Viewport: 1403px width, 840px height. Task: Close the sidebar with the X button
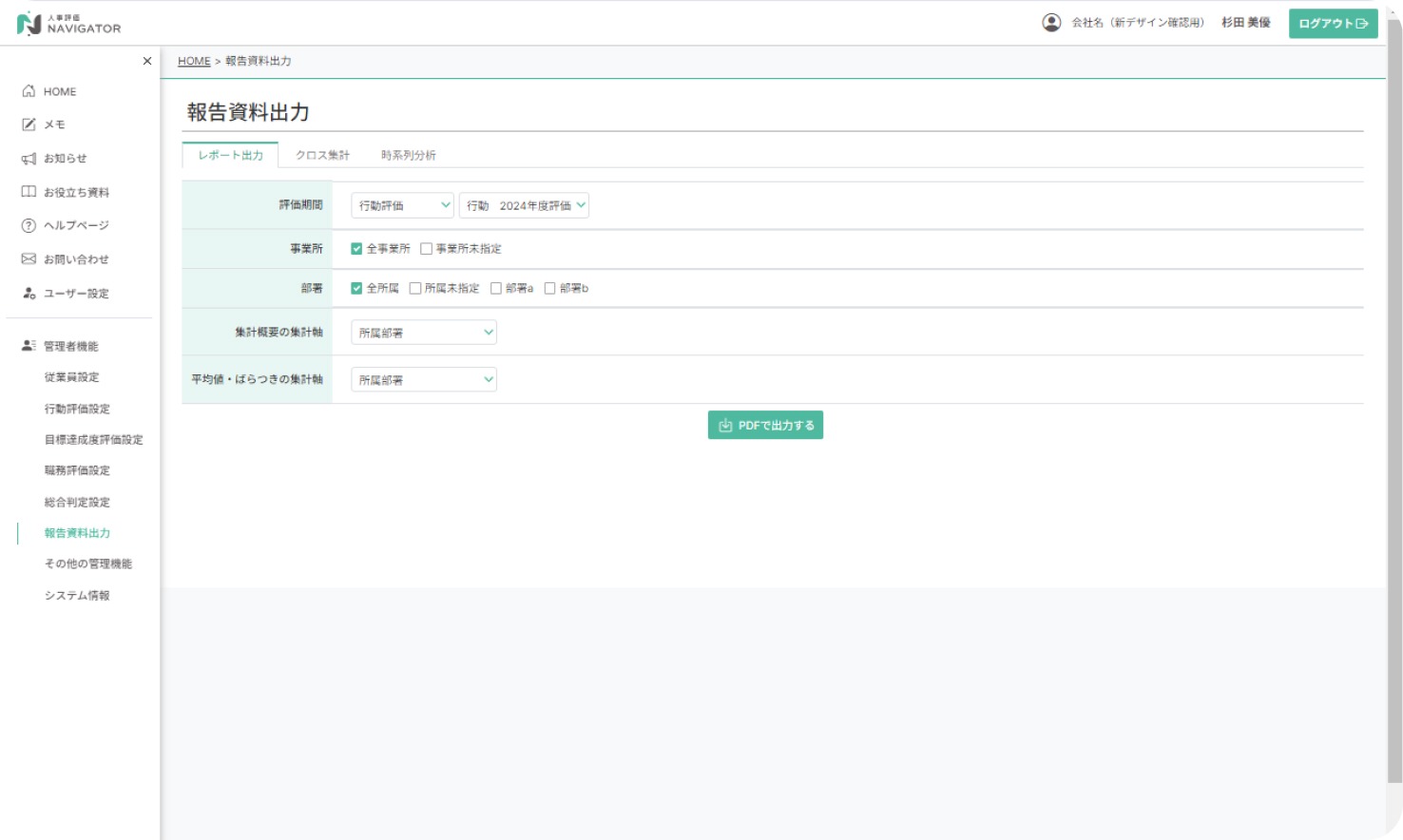147,61
